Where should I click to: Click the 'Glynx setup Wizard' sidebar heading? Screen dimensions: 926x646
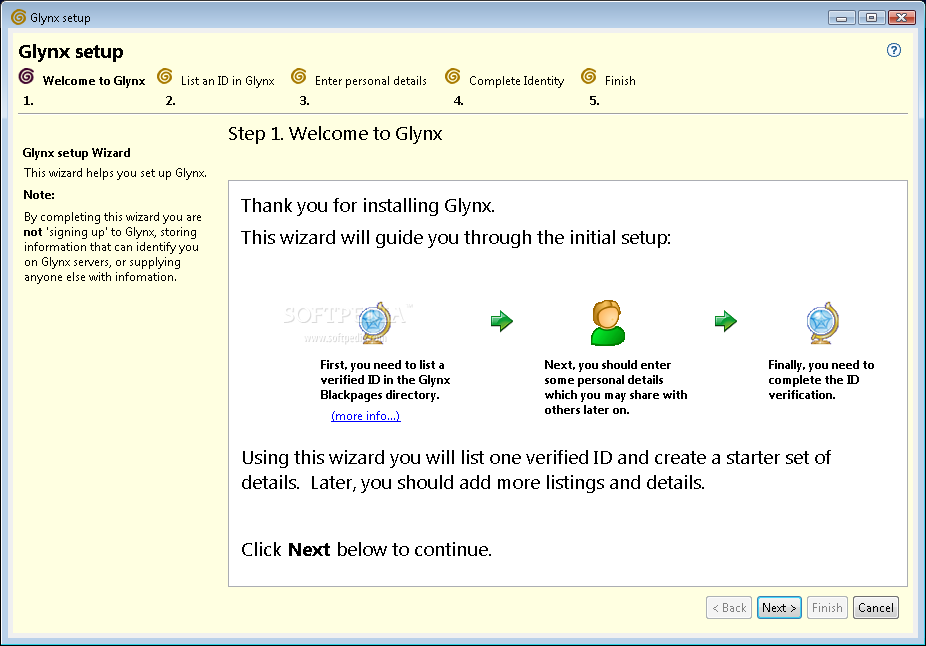(76, 153)
